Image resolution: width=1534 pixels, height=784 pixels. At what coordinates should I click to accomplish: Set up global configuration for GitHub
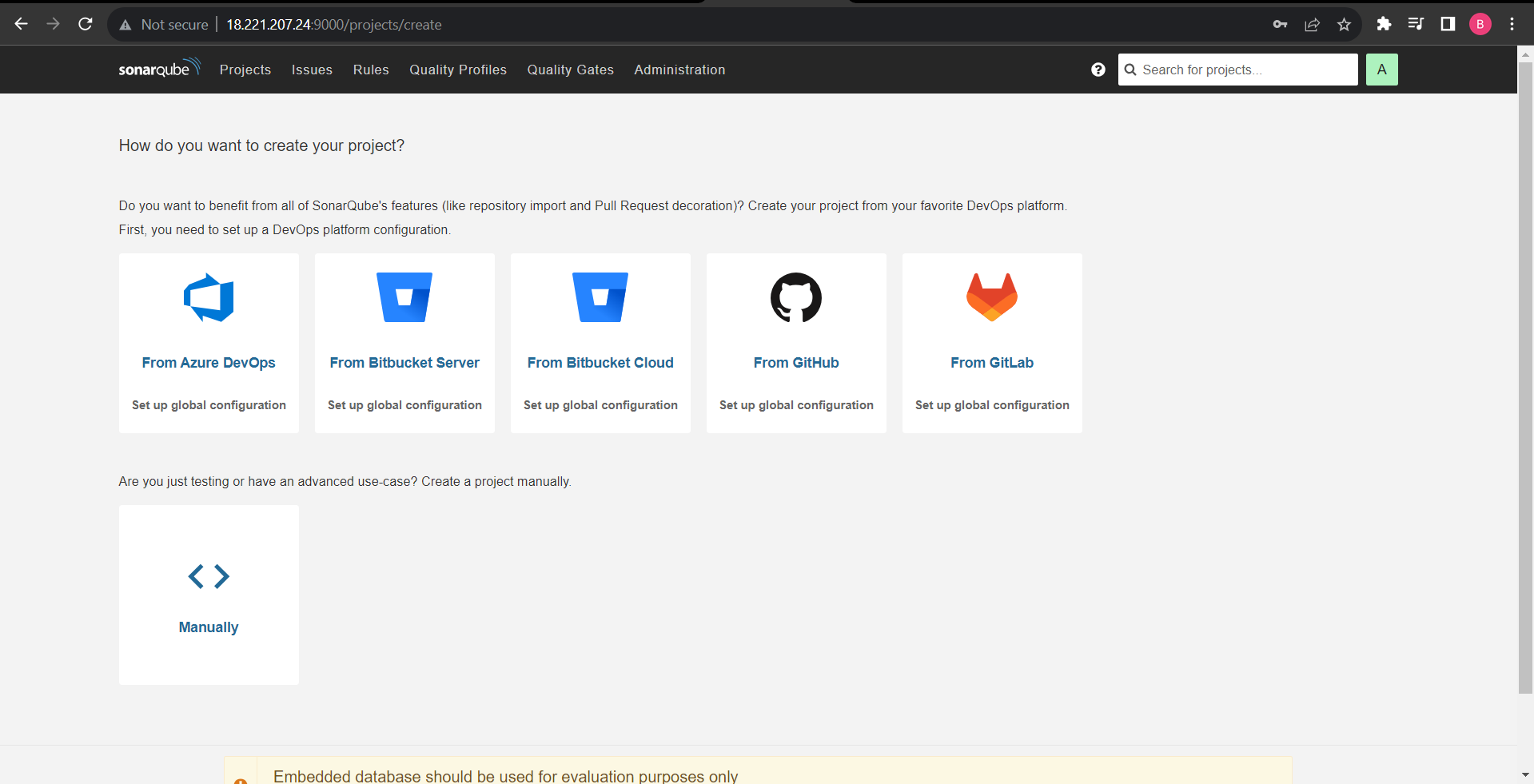796,405
